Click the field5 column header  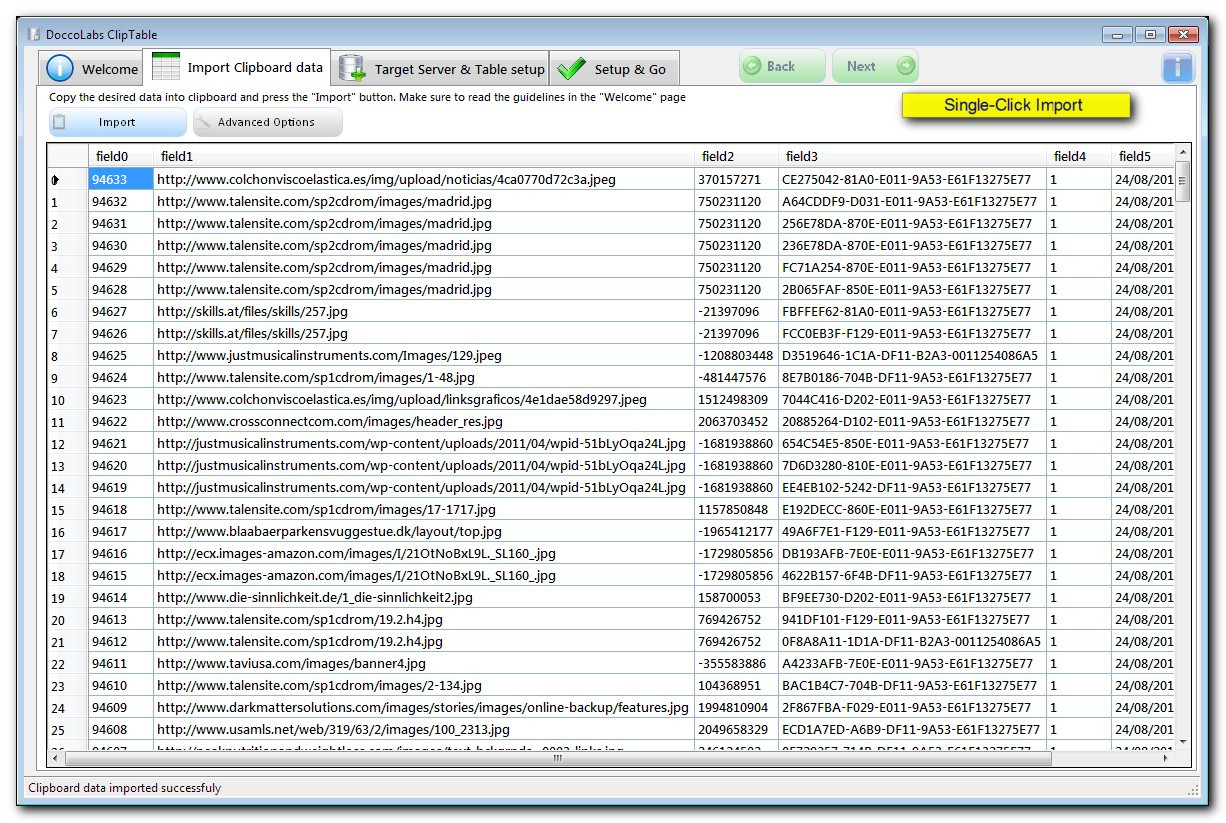[1143, 156]
